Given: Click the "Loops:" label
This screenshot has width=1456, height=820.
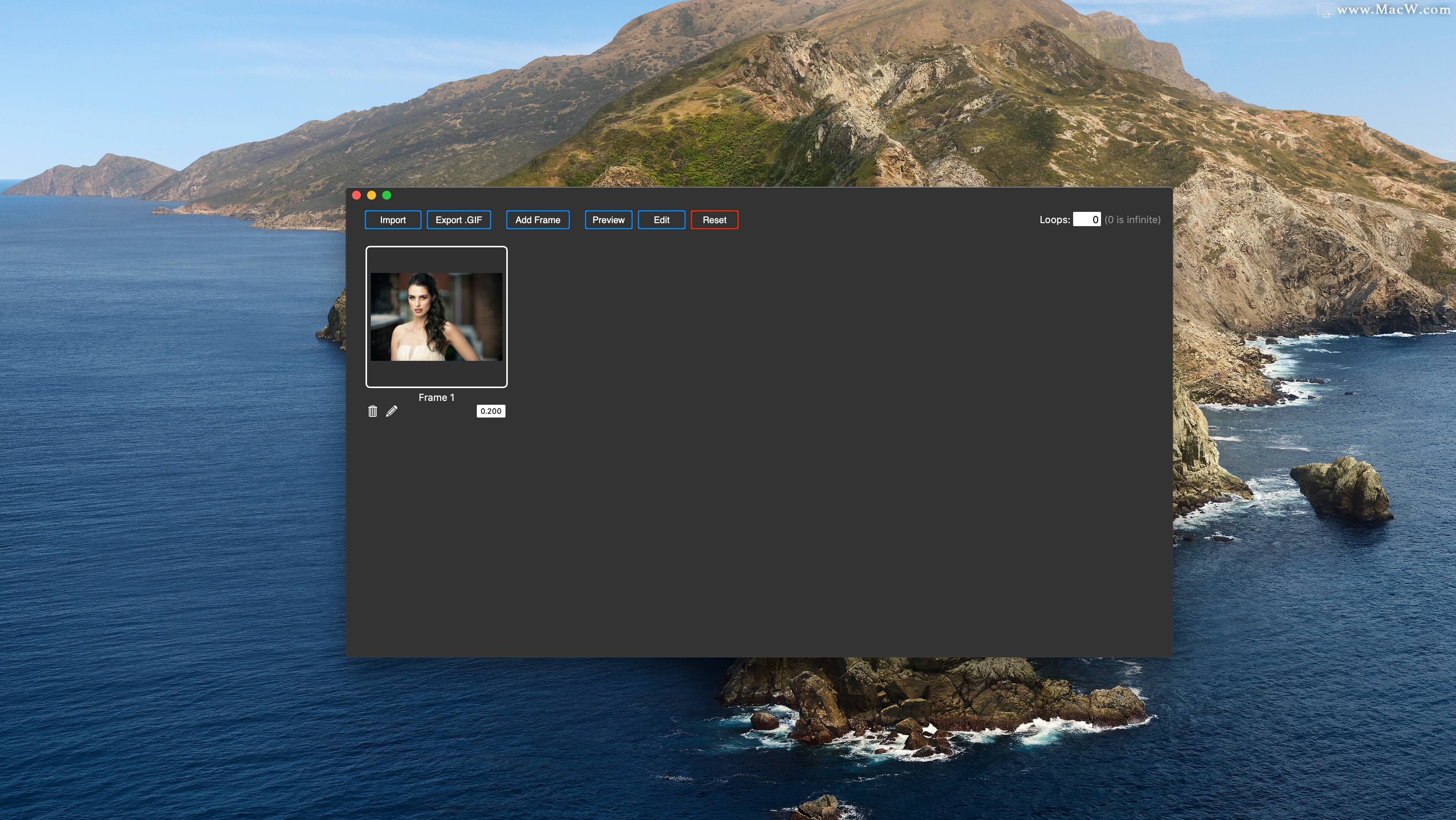Looking at the screenshot, I should pos(1055,219).
